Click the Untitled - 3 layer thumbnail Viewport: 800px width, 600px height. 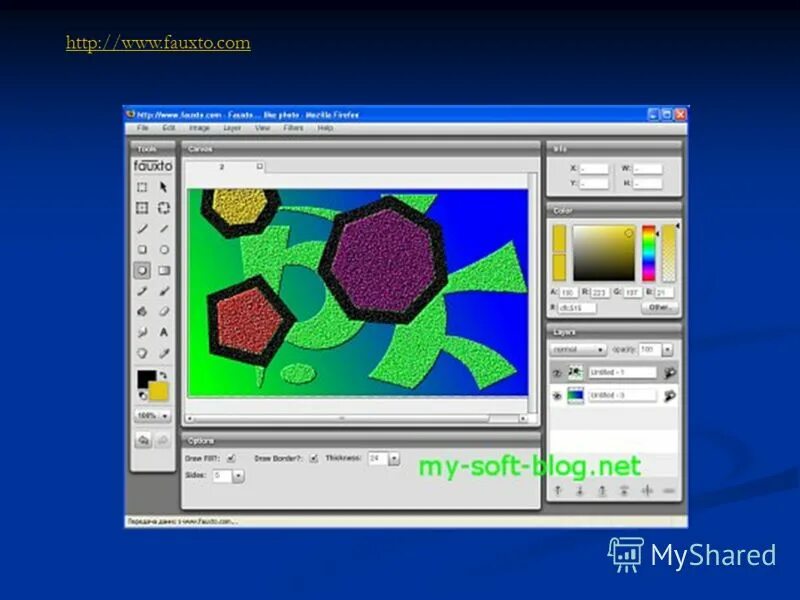[576, 395]
